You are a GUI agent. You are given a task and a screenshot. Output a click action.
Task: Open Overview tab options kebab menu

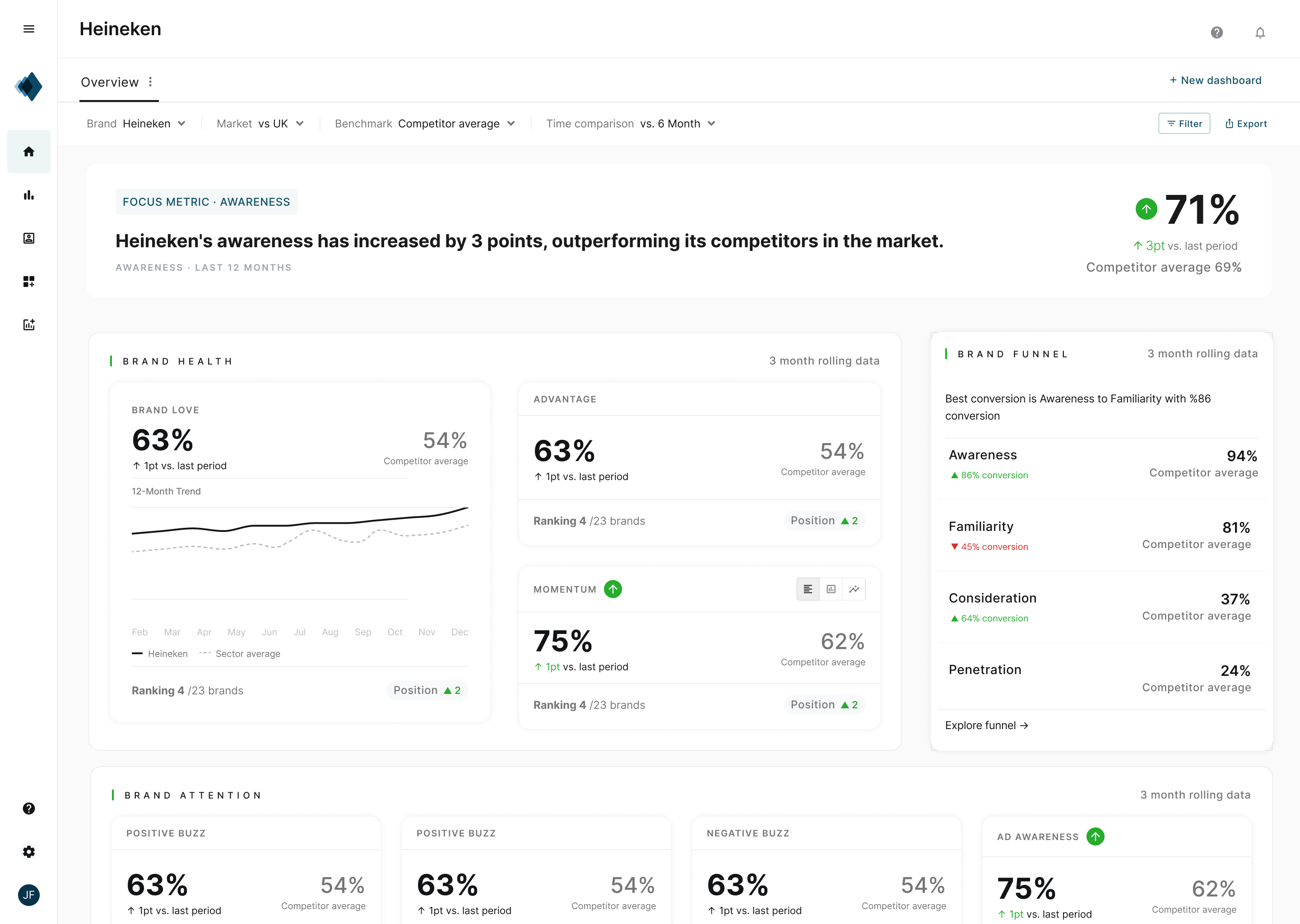point(150,82)
